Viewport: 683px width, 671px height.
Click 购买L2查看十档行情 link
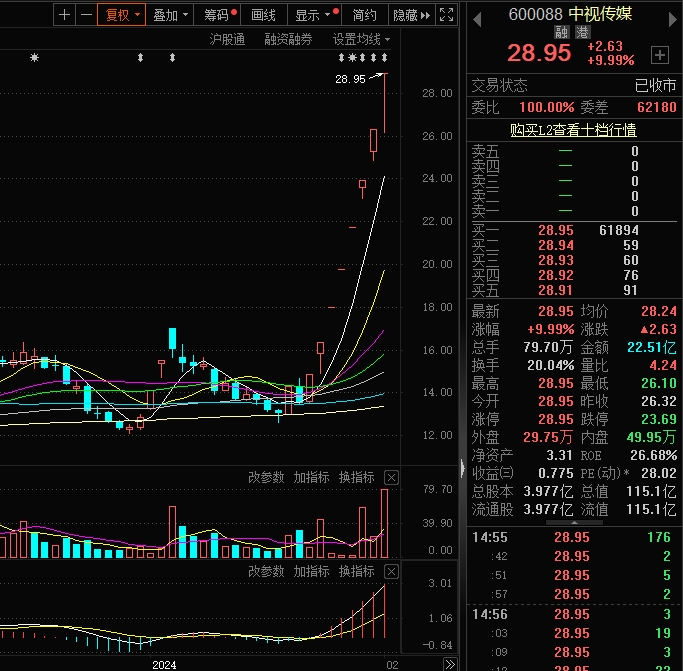[x=573, y=129]
